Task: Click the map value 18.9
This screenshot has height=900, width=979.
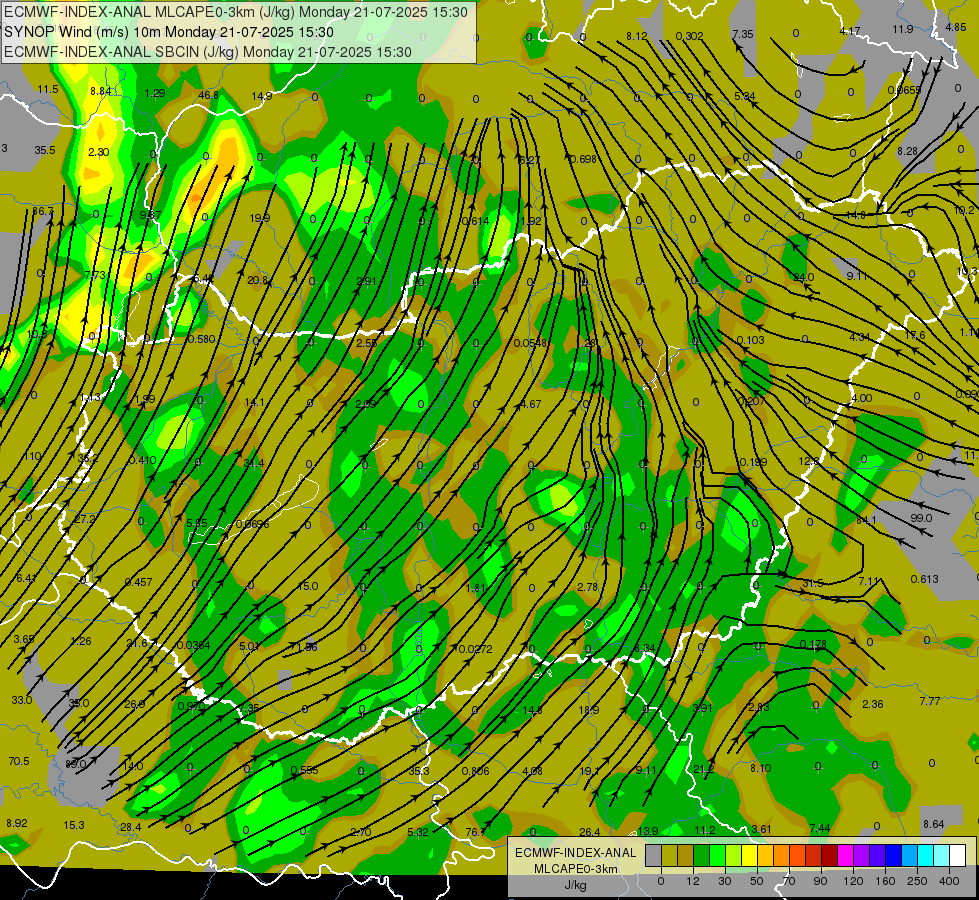Action: pos(589,710)
